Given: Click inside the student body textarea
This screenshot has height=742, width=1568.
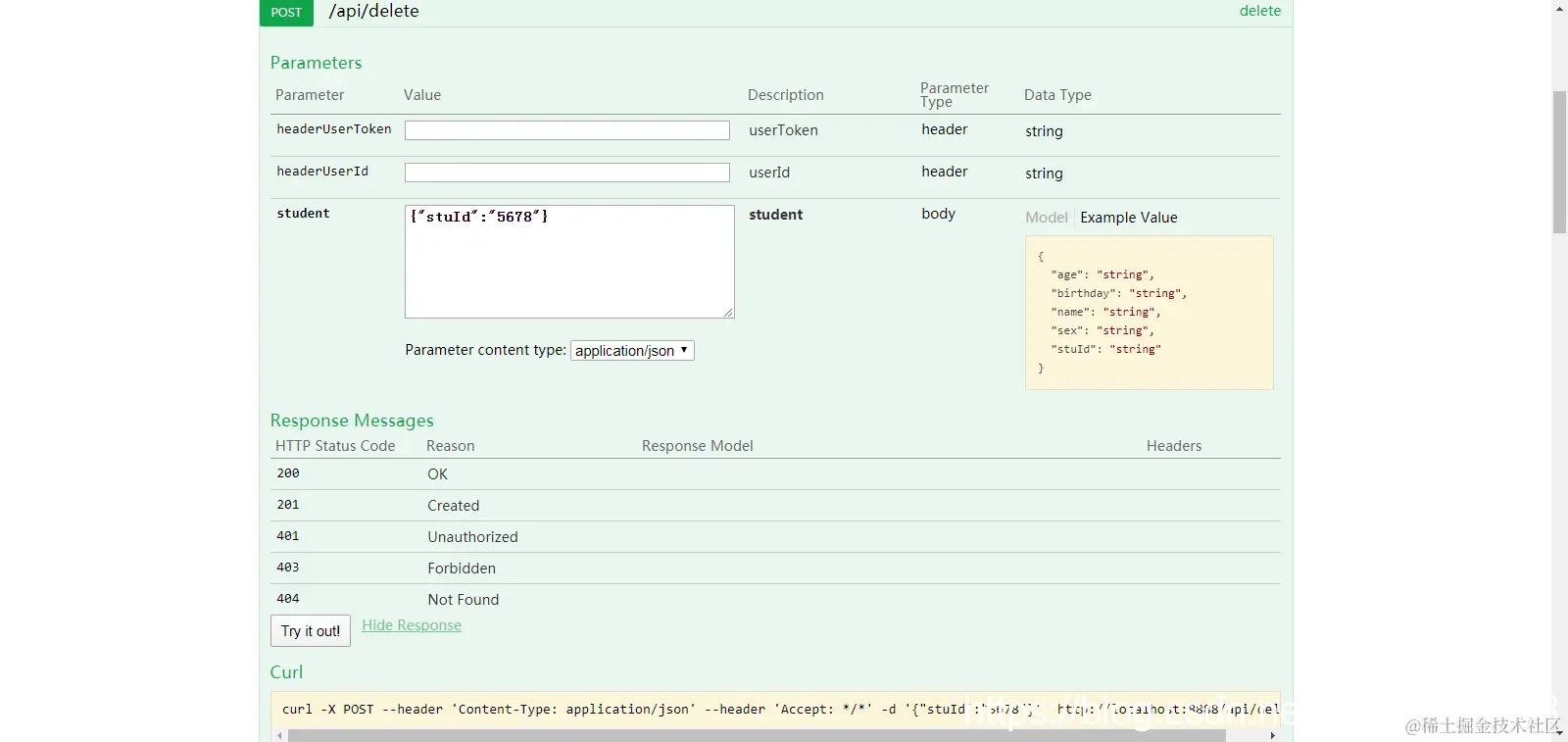Looking at the screenshot, I should pyautogui.click(x=569, y=262).
